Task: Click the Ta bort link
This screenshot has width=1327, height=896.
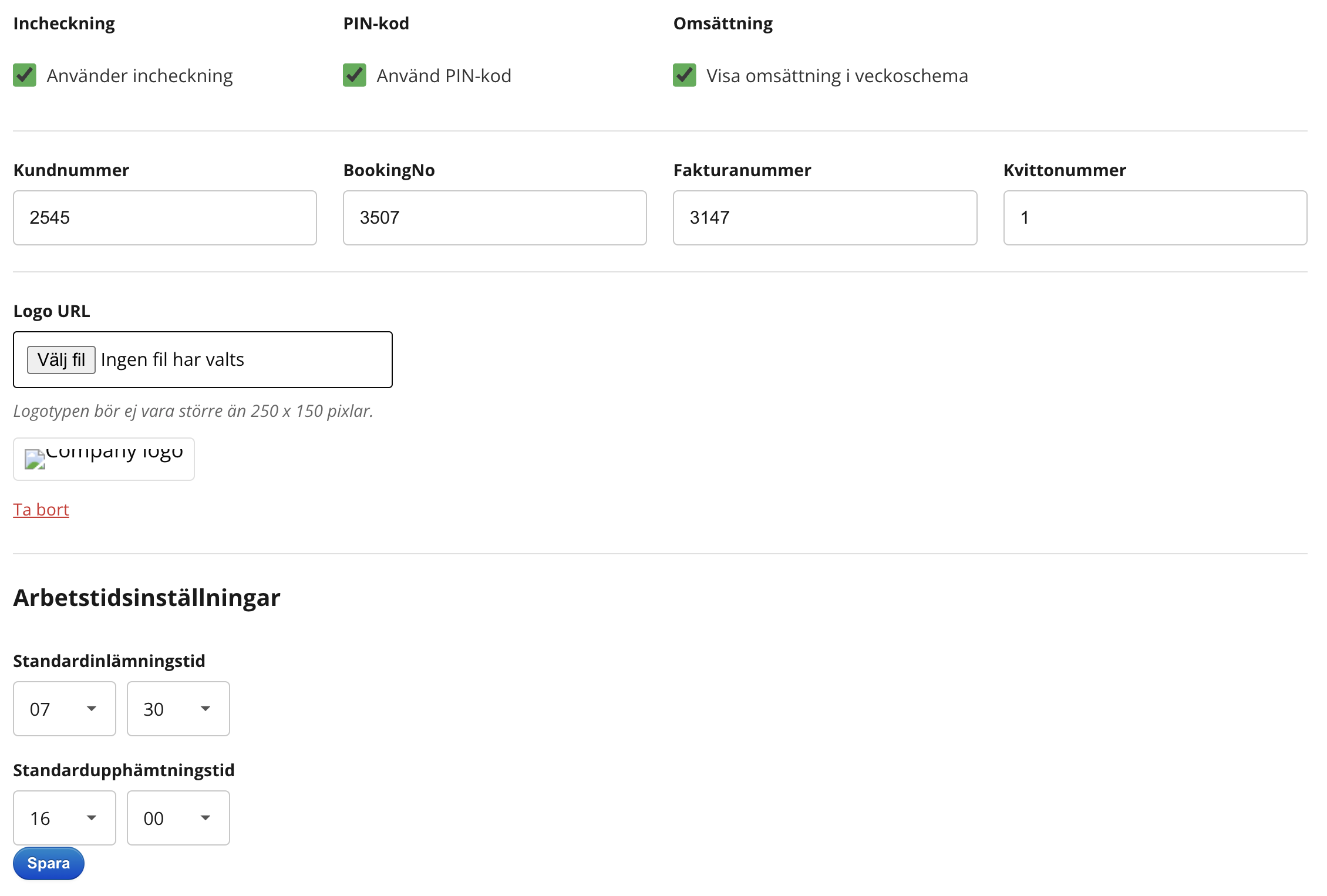Action: click(41, 510)
